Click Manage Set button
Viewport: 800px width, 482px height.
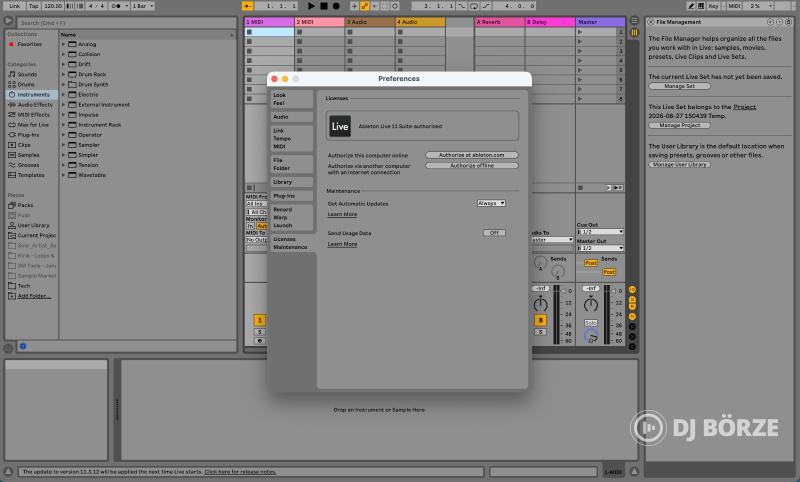pyautogui.click(x=679, y=86)
